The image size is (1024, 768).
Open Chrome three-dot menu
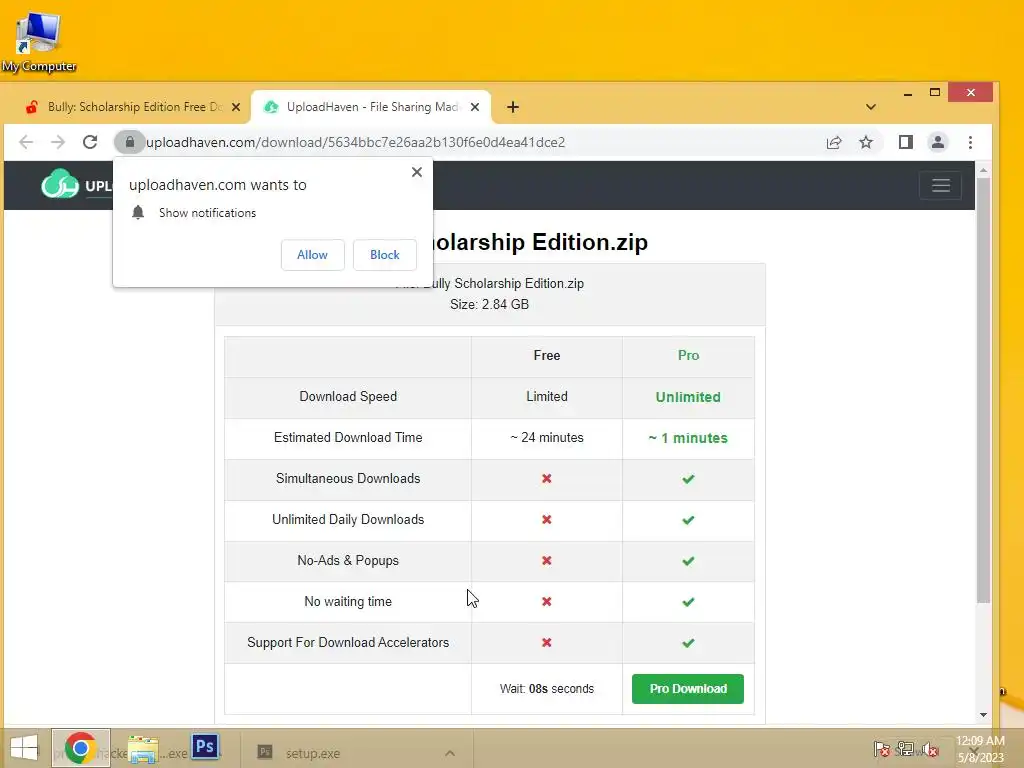[970, 142]
